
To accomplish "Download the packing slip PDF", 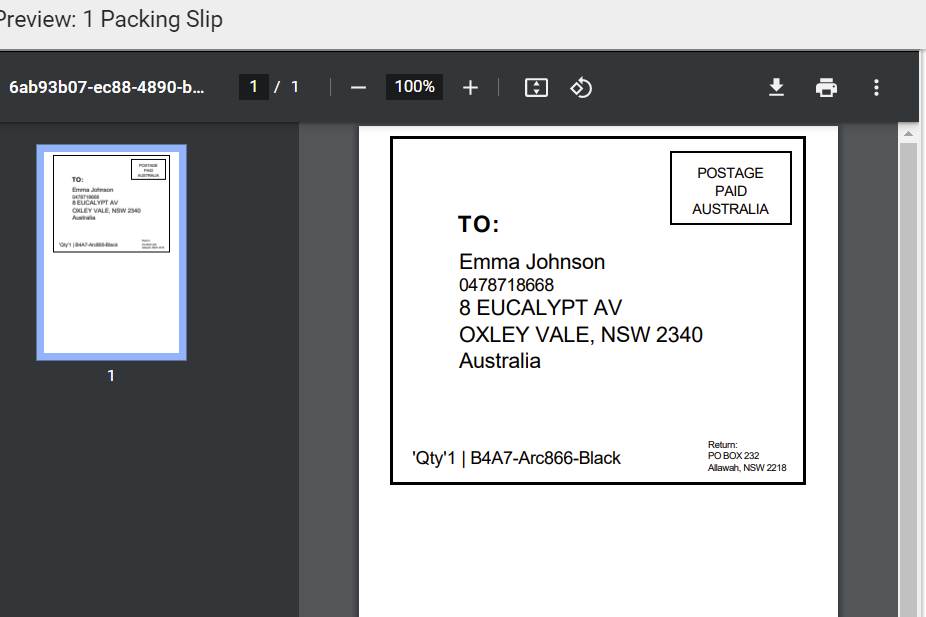I will coord(776,88).
